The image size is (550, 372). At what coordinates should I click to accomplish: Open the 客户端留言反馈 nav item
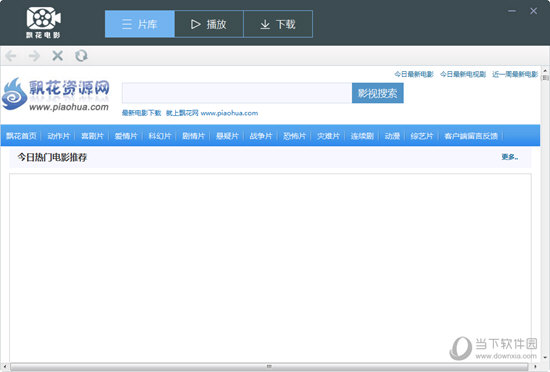(471, 136)
